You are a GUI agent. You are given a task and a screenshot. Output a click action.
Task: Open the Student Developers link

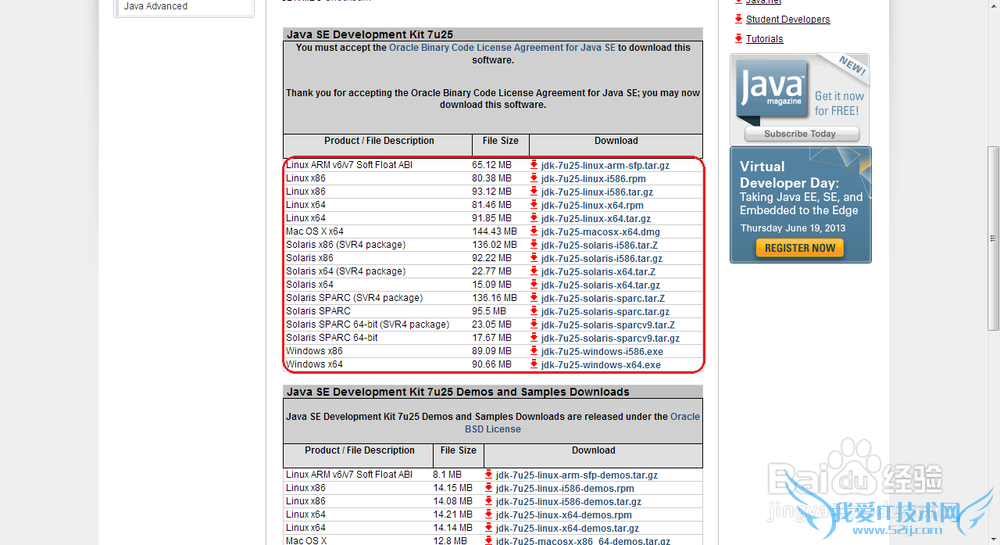point(788,19)
